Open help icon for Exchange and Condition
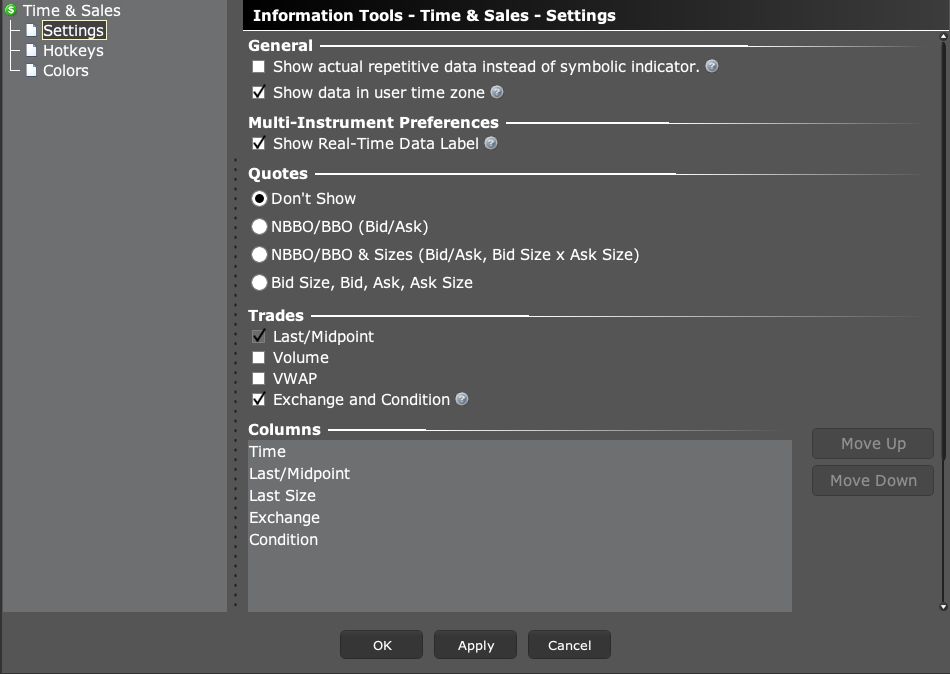 click(462, 399)
